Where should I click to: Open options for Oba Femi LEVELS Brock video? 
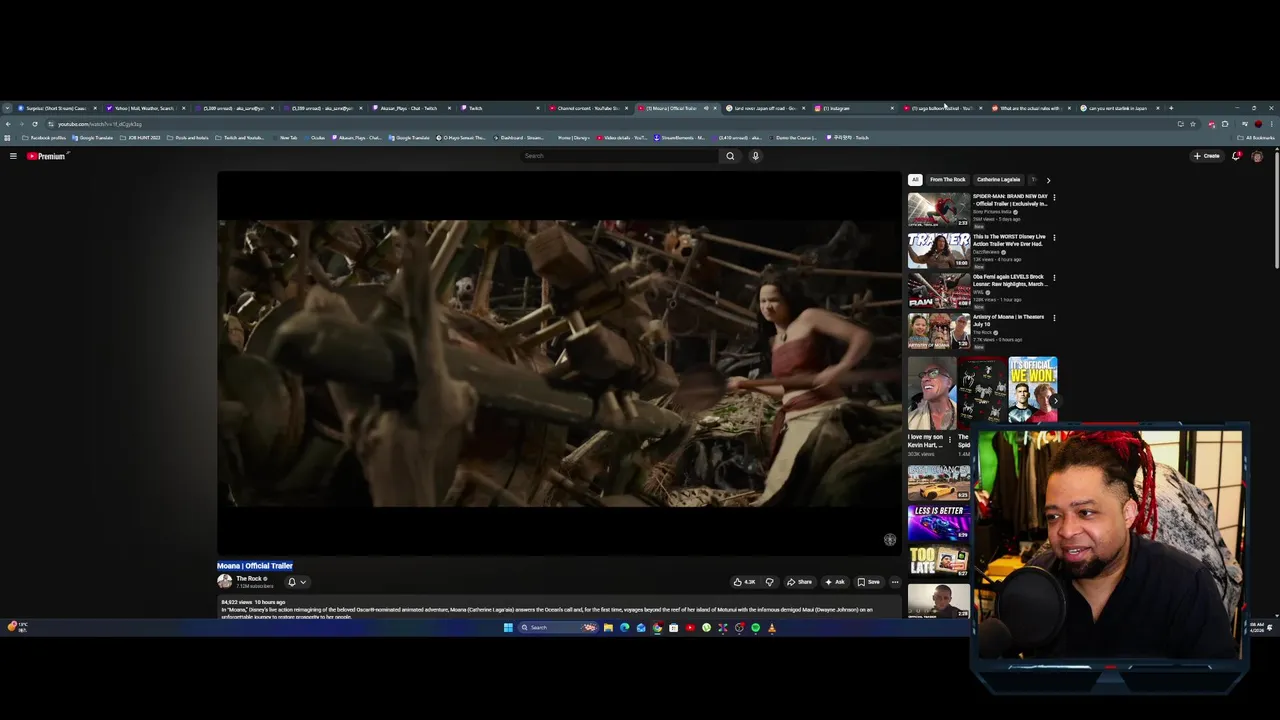coord(1054,277)
